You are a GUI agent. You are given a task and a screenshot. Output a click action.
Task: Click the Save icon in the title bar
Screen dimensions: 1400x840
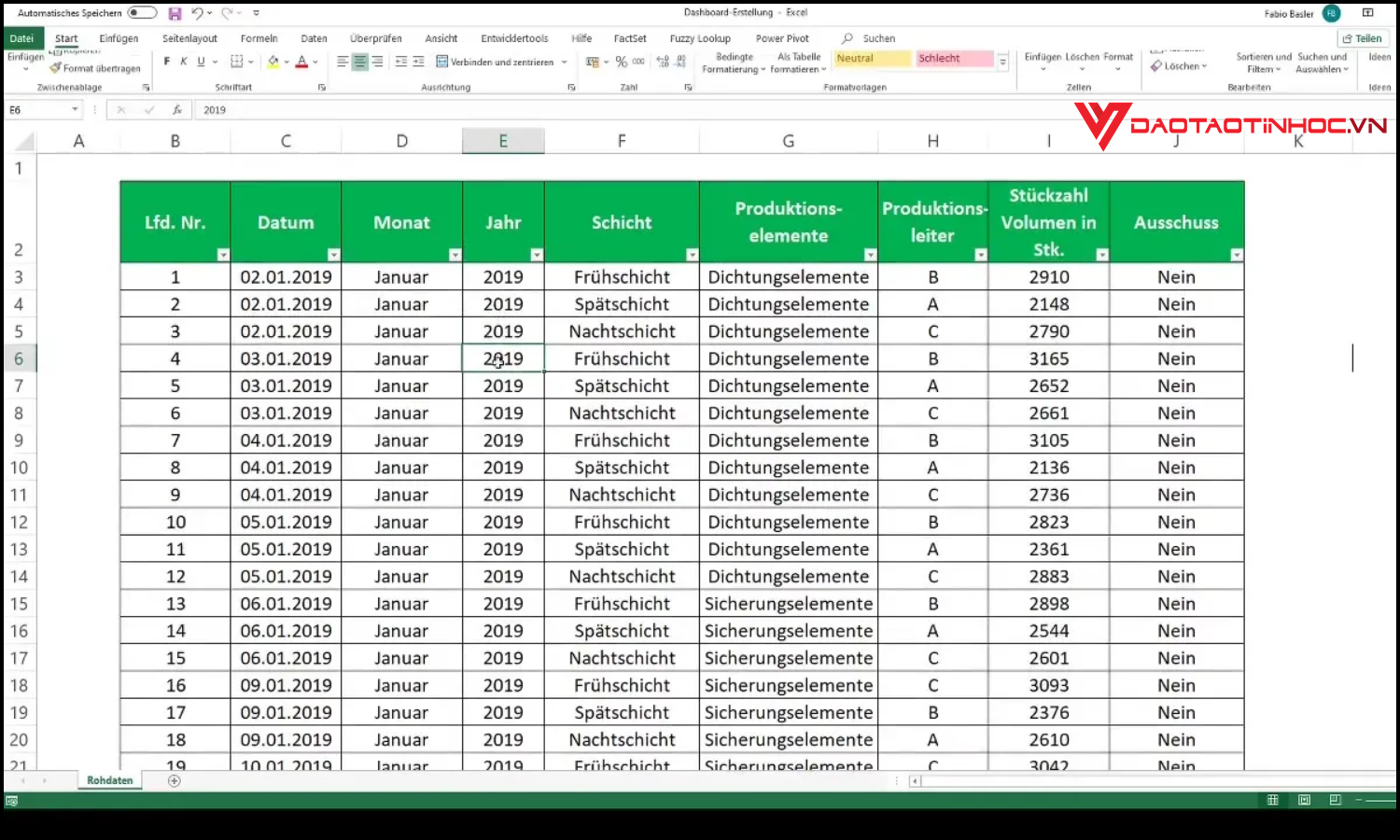point(175,14)
